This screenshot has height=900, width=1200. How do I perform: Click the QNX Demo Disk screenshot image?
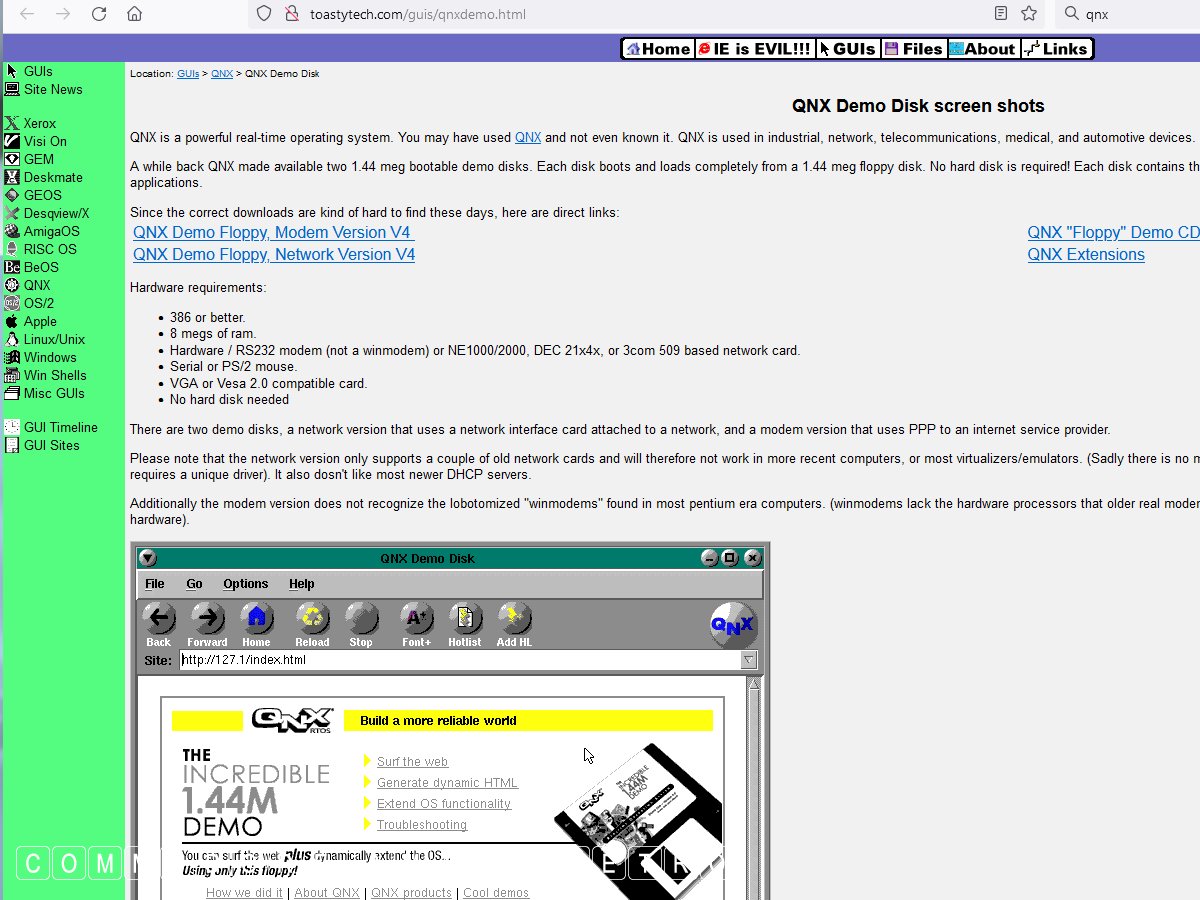point(450,720)
